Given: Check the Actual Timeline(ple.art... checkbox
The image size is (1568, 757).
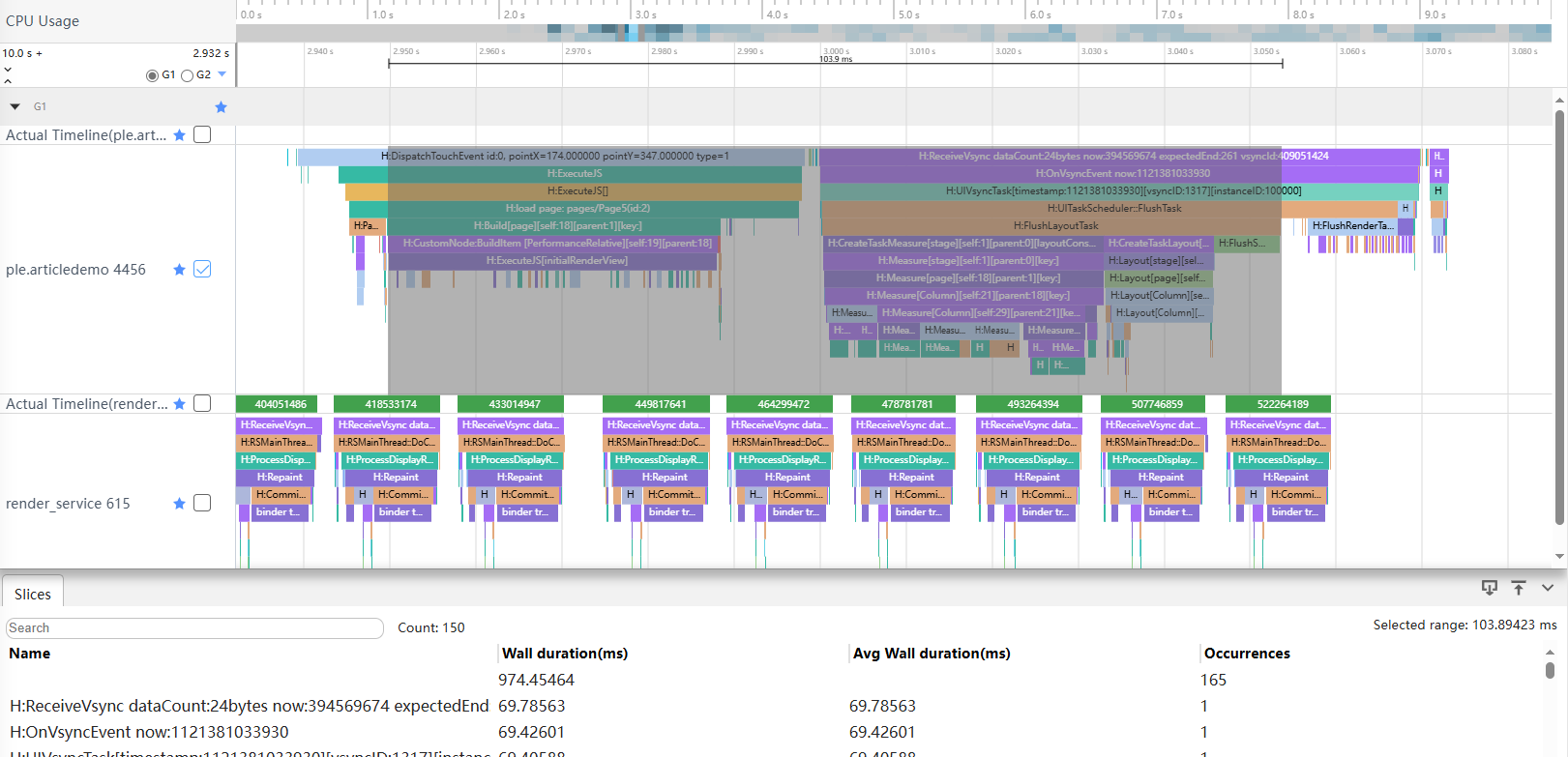Looking at the screenshot, I should [x=202, y=134].
